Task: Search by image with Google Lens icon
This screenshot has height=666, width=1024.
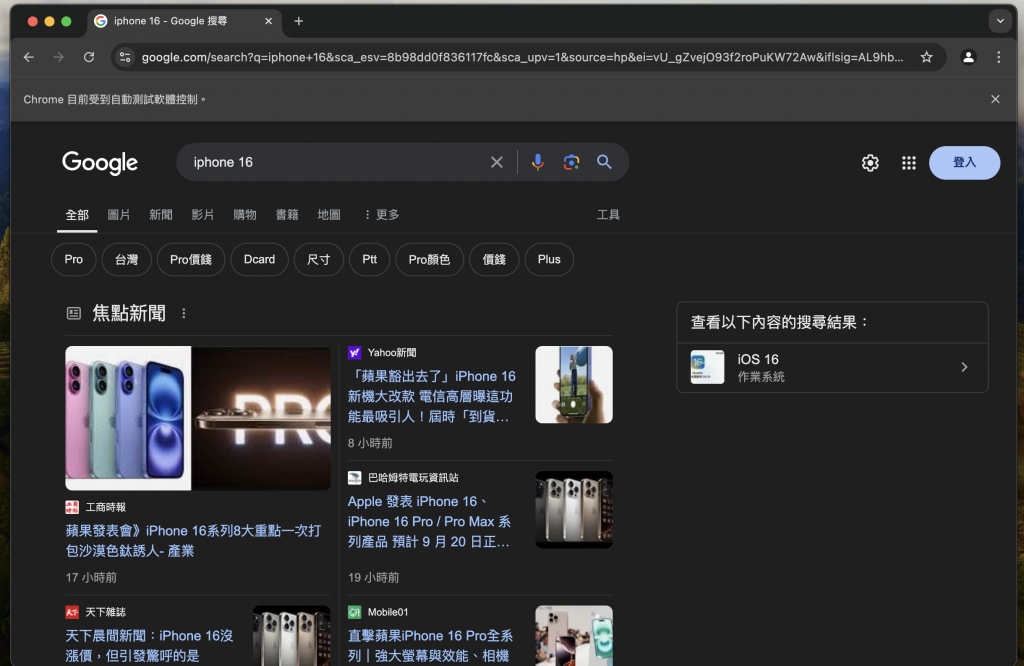Action: click(571, 162)
